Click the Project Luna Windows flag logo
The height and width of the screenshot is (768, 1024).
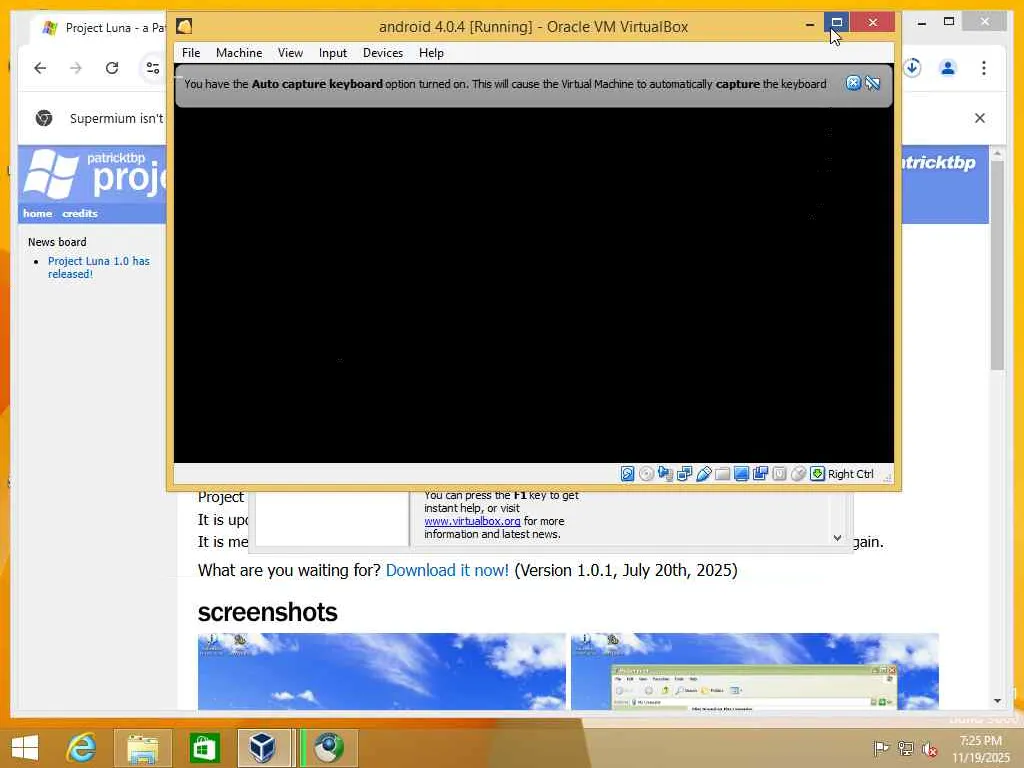50,174
